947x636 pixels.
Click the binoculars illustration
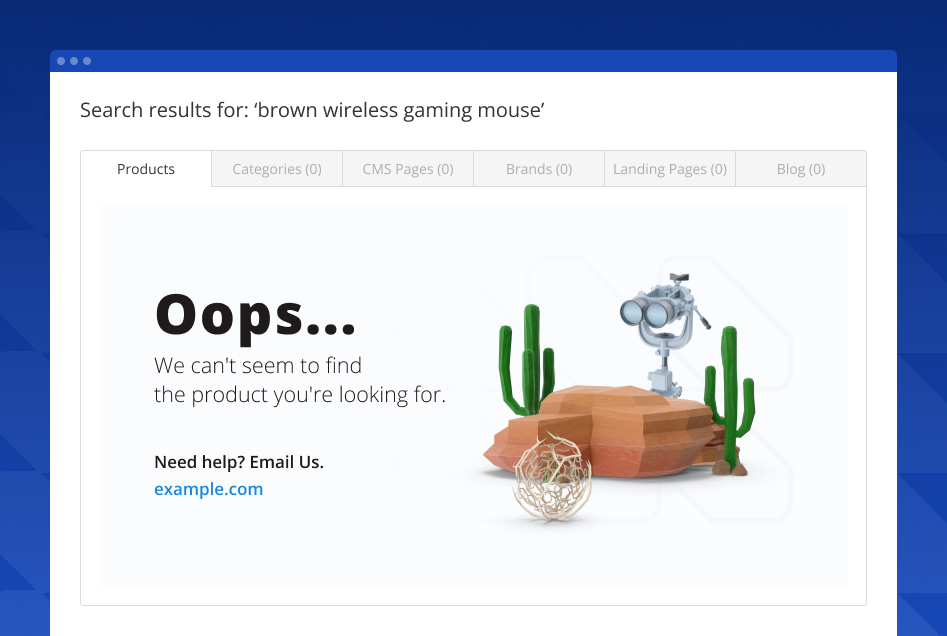663,333
